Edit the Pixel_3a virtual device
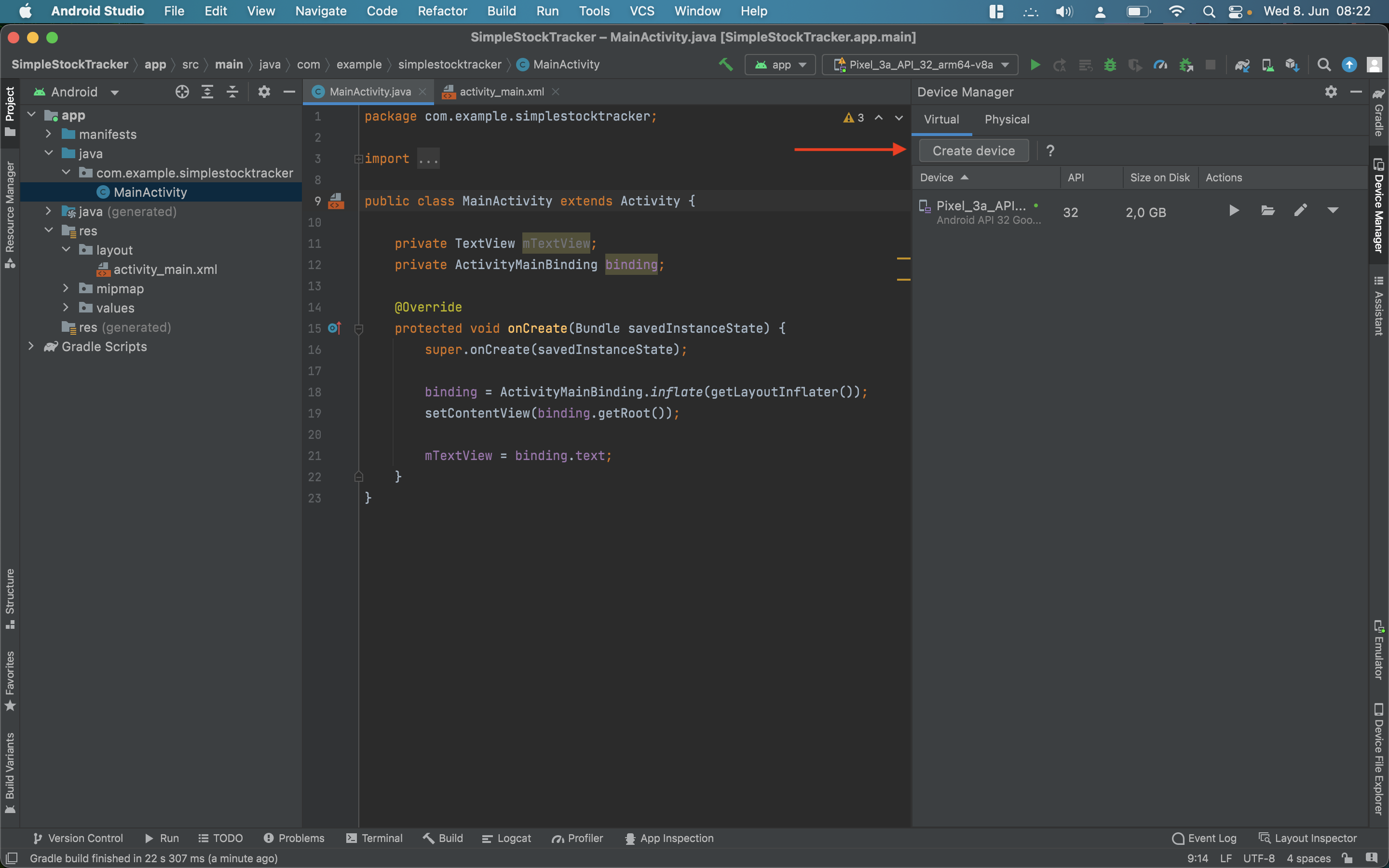The image size is (1389, 868). coord(1301,211)
